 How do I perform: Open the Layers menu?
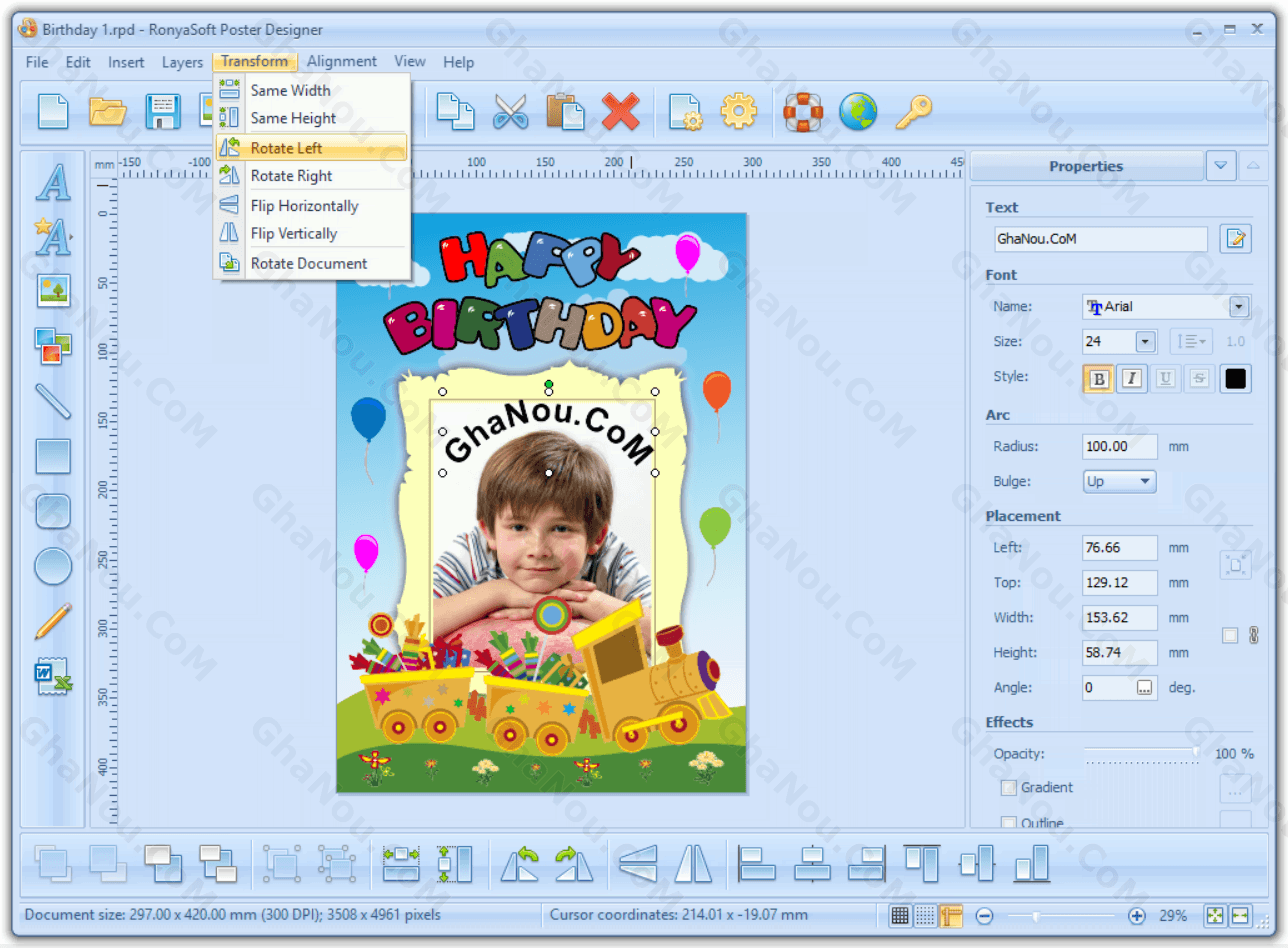pos(182,62)
